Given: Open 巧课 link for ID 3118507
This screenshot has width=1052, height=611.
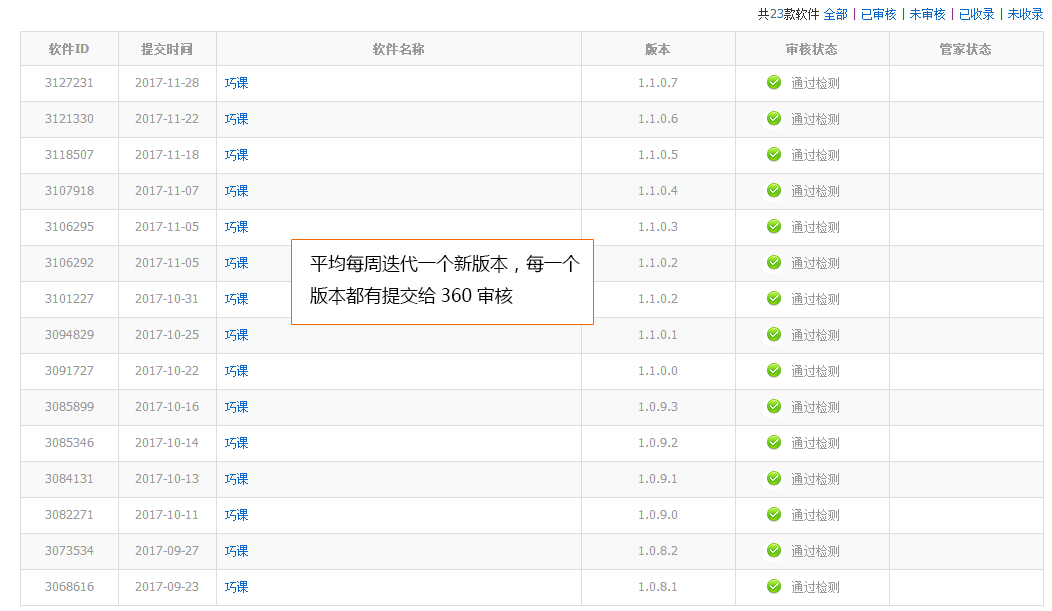Looking at the screenshot, I should coord(236,155).
